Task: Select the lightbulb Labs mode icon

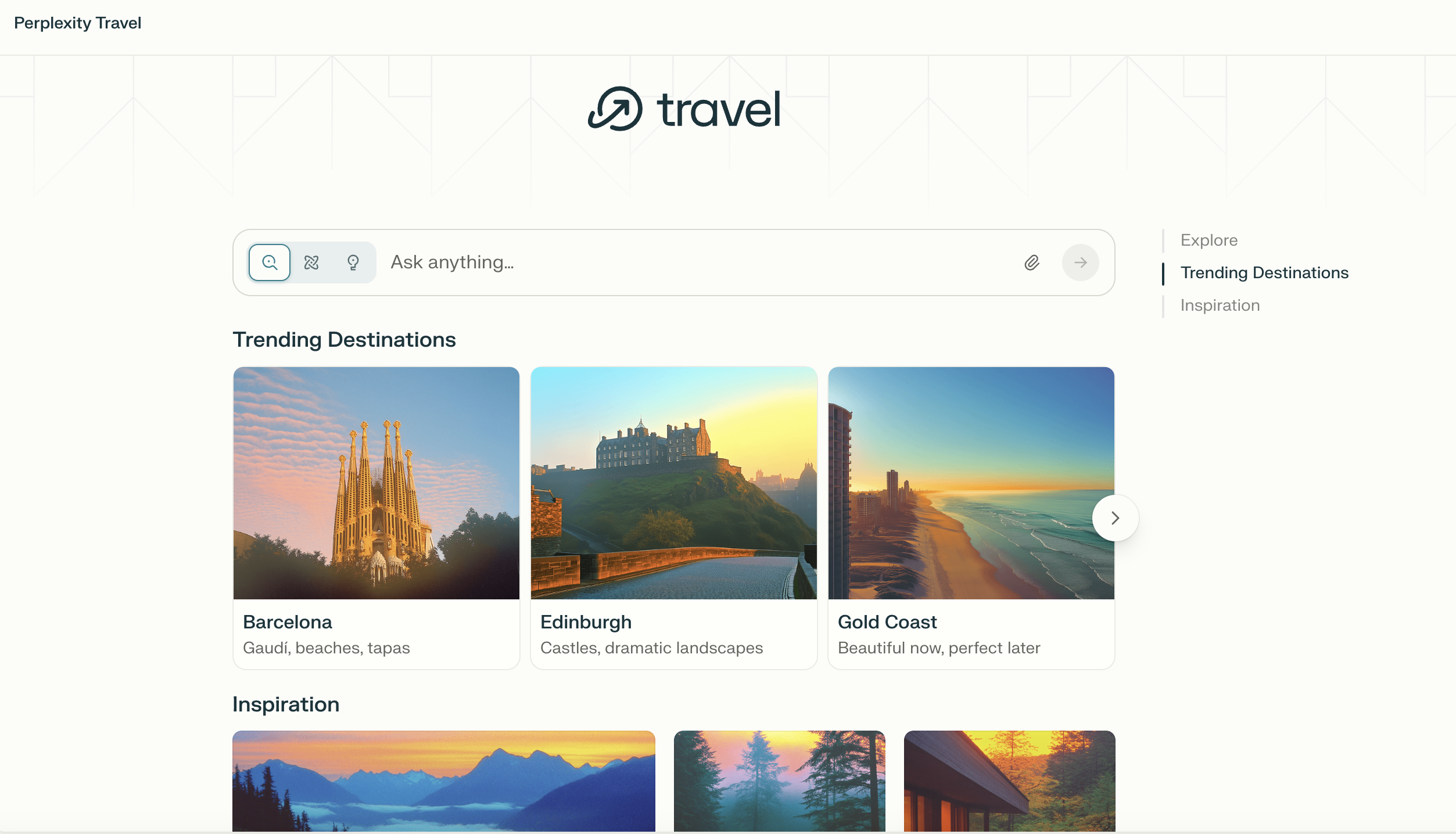Action: pyautogui.click(x=353, y=263)
